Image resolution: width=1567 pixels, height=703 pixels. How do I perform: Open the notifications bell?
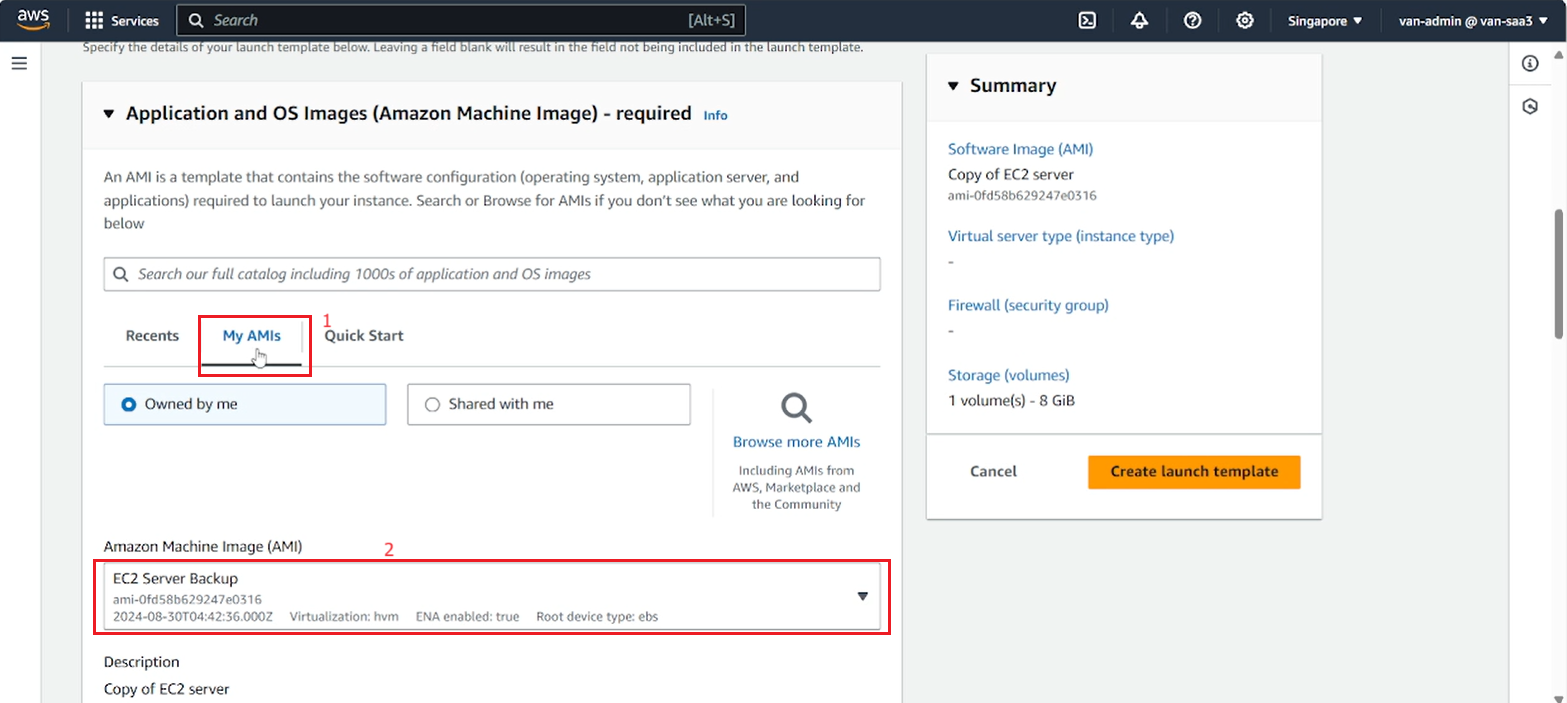pos(1139,20)
